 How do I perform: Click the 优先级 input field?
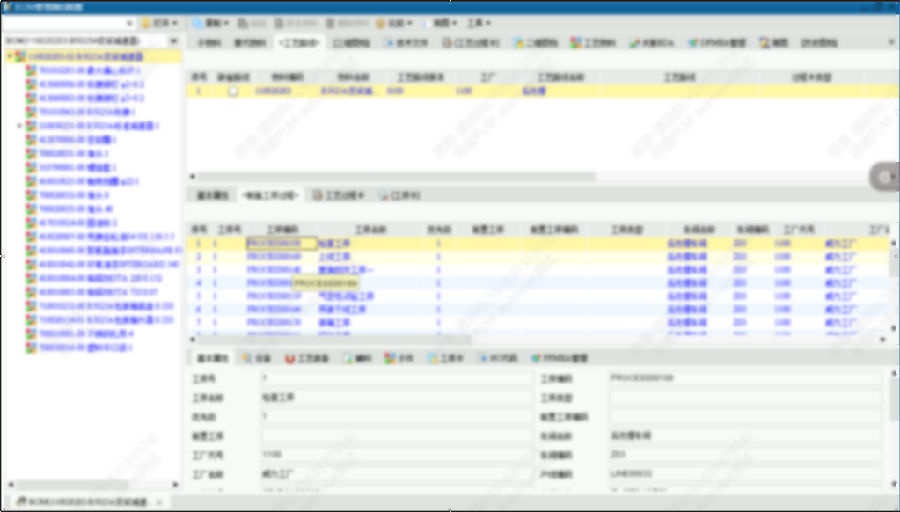396,417
